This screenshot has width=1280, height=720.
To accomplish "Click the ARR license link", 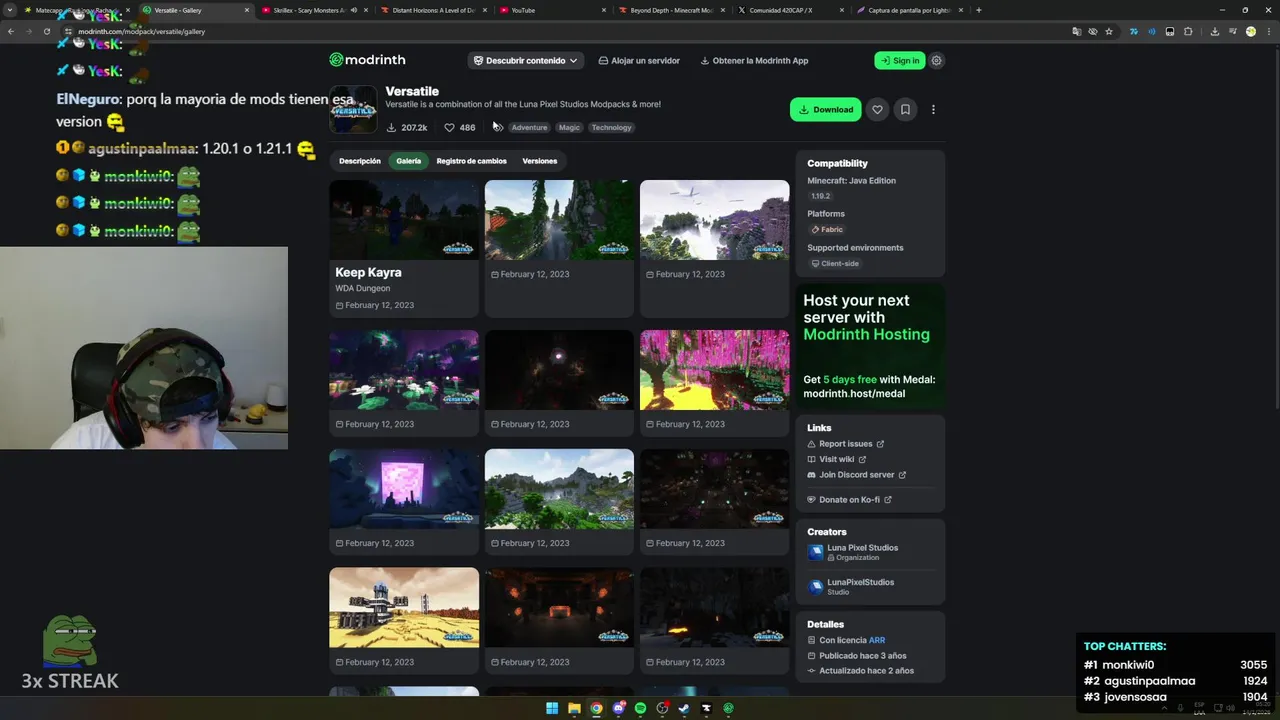I will click(877, 640).
